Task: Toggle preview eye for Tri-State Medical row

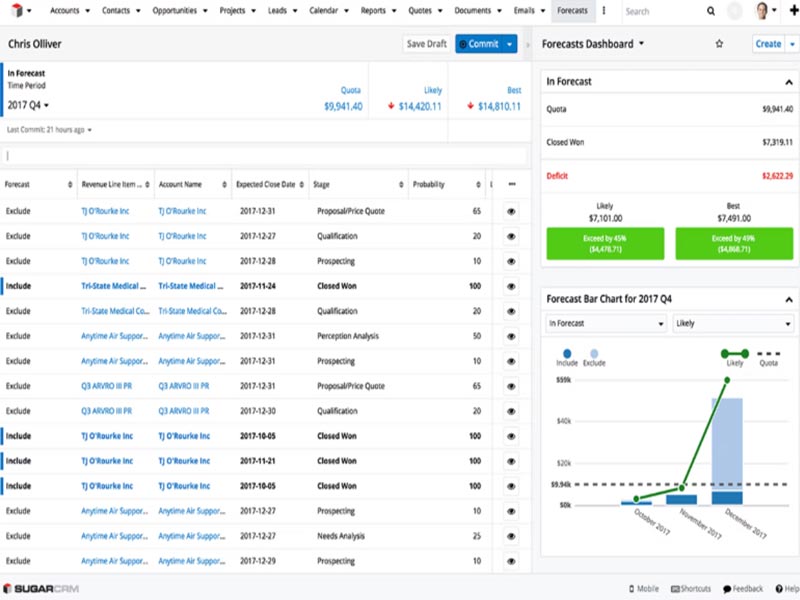Action: click(510, 286)
